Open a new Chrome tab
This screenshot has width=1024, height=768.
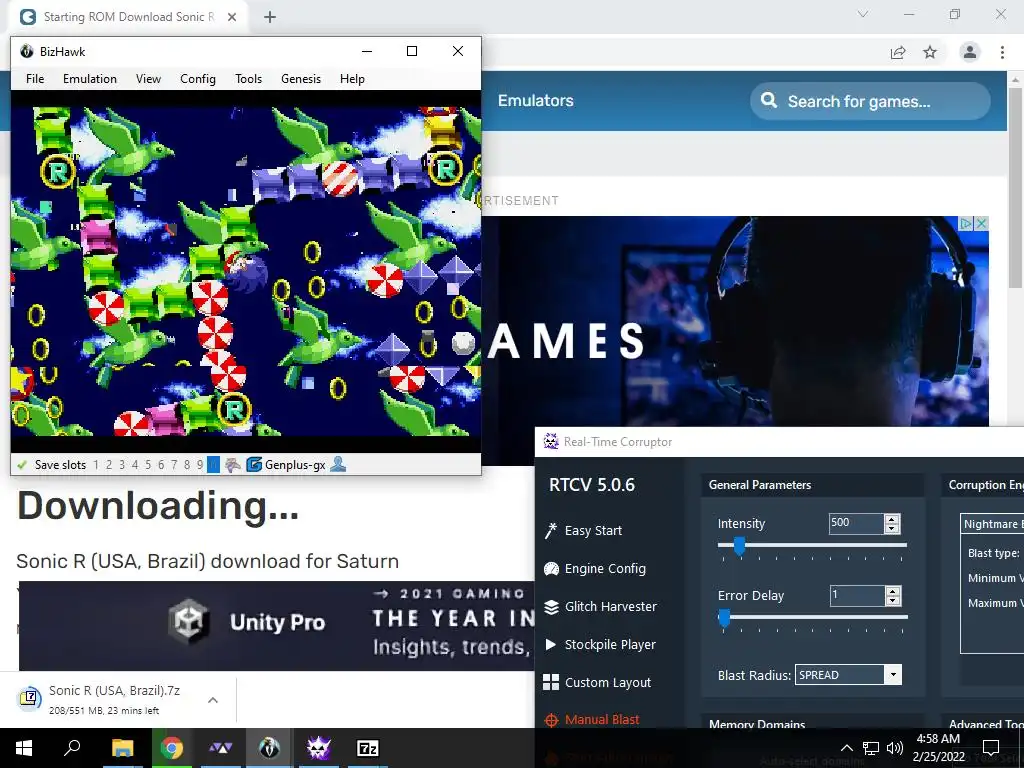click(x=270, y=17)
